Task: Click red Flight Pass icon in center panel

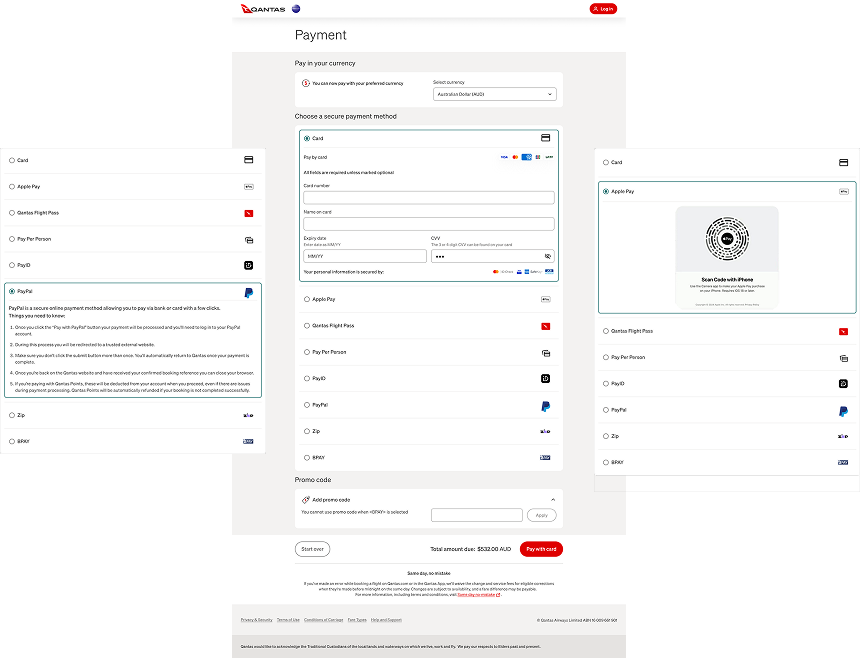Action: pyautogui.click(x=546, y=326)
